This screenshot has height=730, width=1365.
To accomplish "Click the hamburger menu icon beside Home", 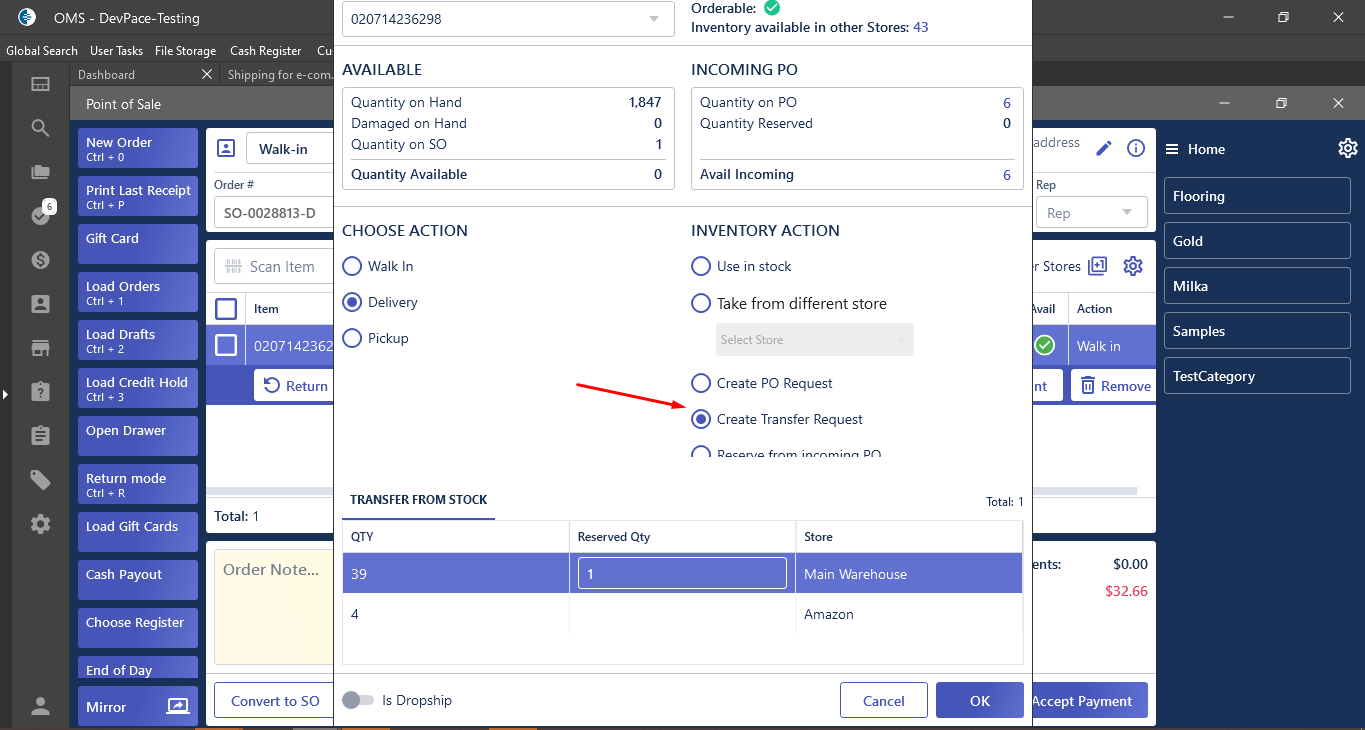I will tap(1171, 149).
